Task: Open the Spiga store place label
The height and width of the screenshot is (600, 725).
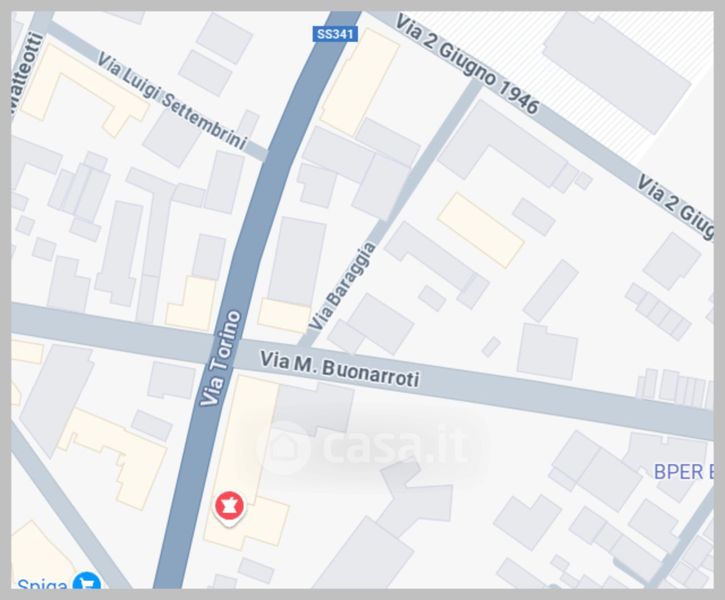Action: 42,583
